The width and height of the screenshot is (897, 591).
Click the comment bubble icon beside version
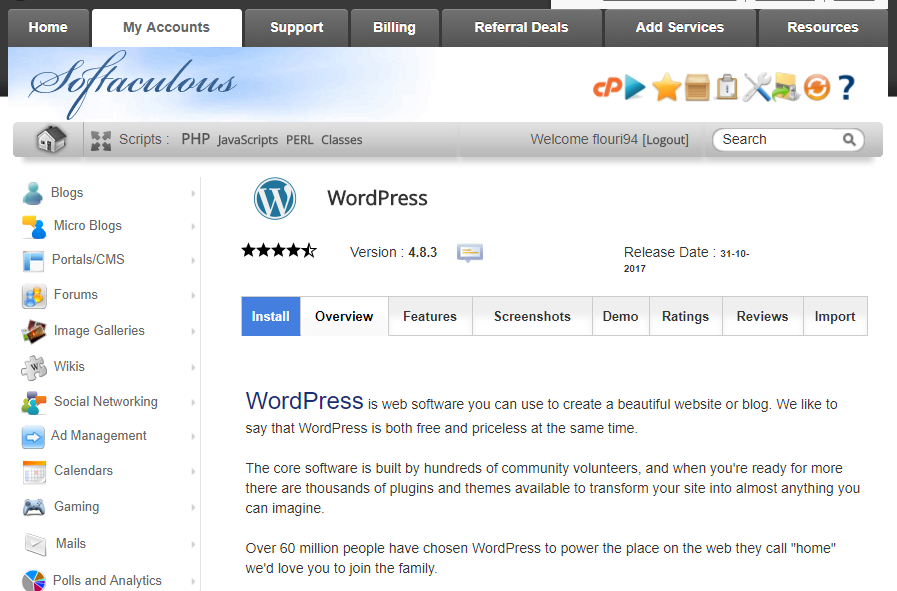coord(470,252)
